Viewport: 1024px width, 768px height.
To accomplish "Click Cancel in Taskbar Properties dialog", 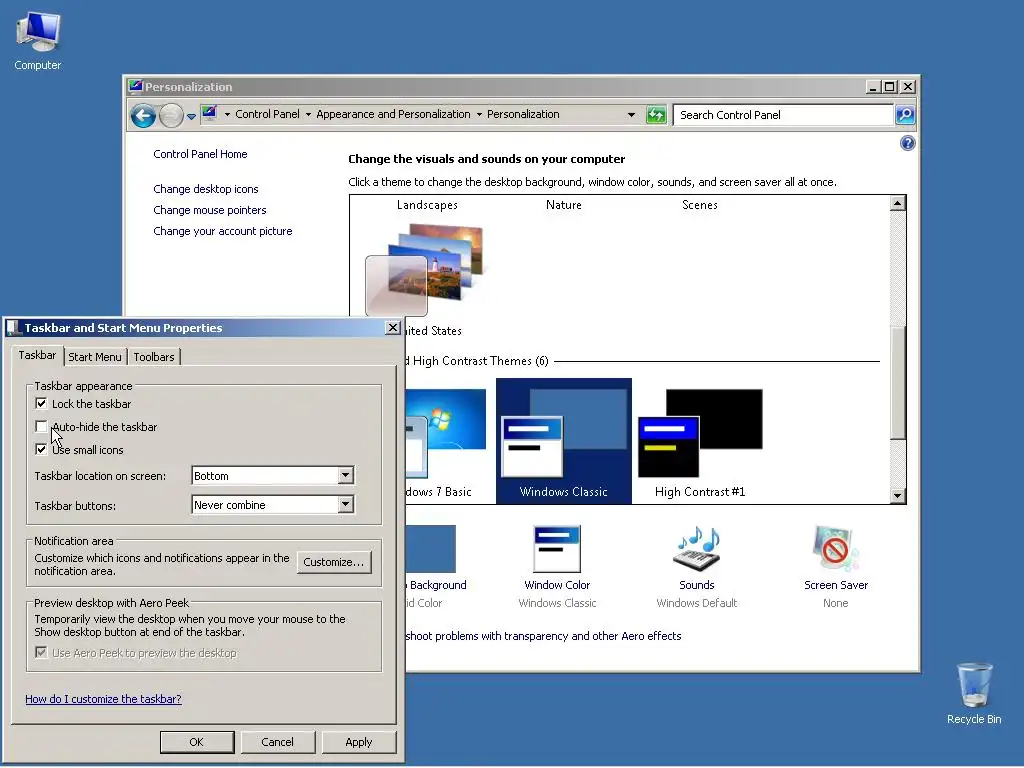I will (x=278, y=742).
